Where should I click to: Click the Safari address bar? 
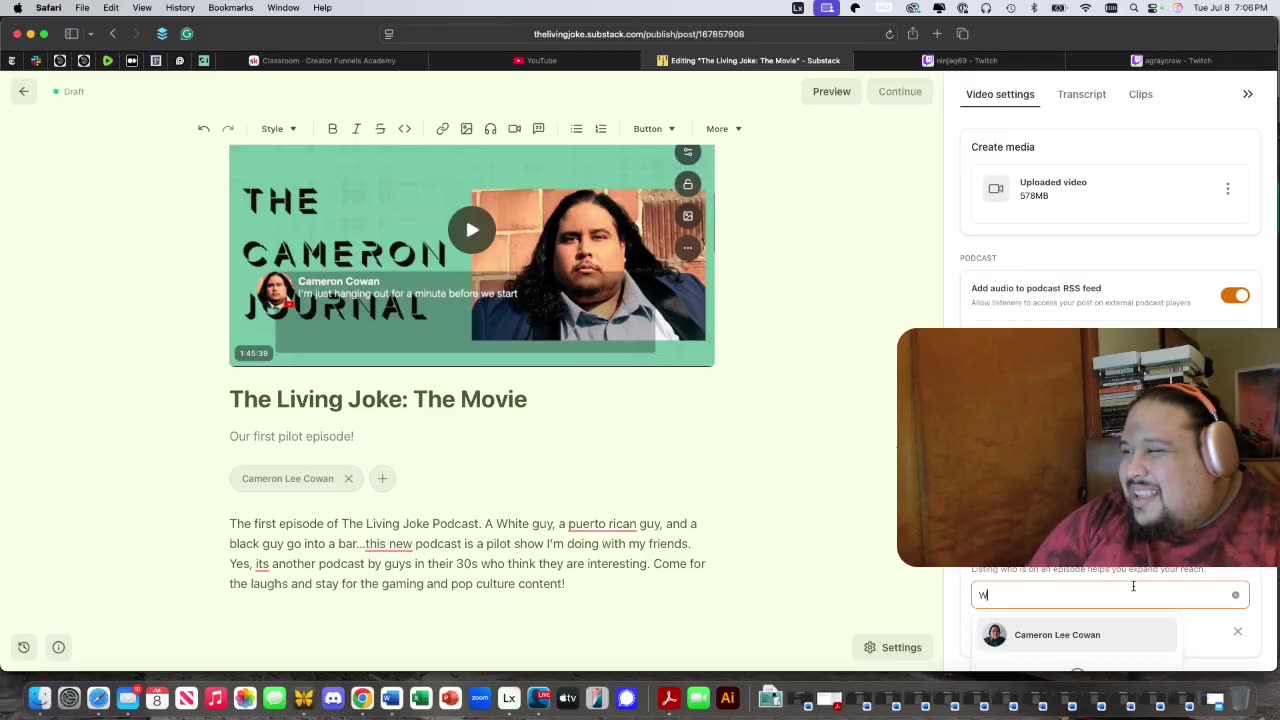tap(638, 34)
